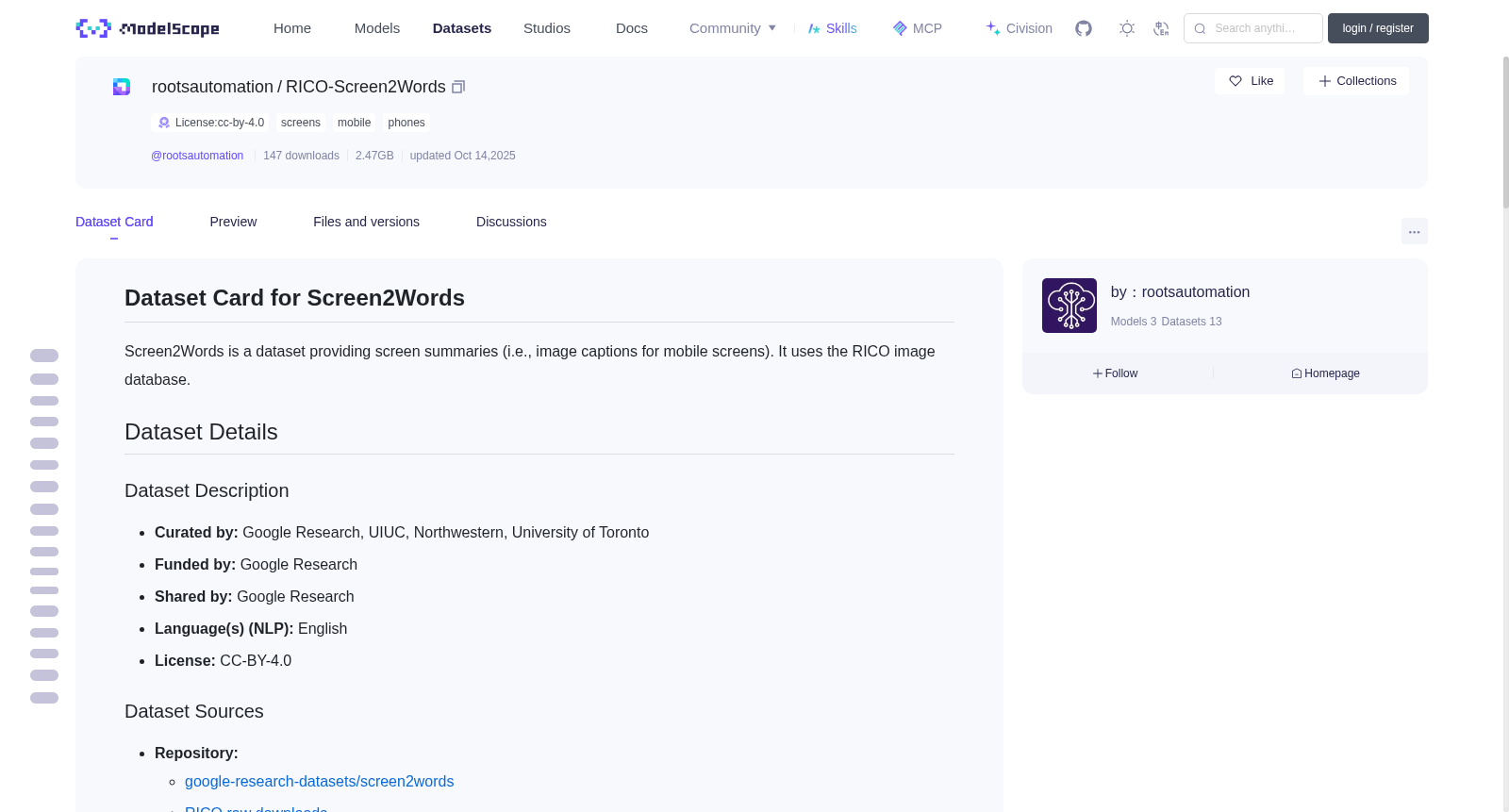Switch language with the translate icon
1509x812 pixels.
click(x=1161, y=28)
